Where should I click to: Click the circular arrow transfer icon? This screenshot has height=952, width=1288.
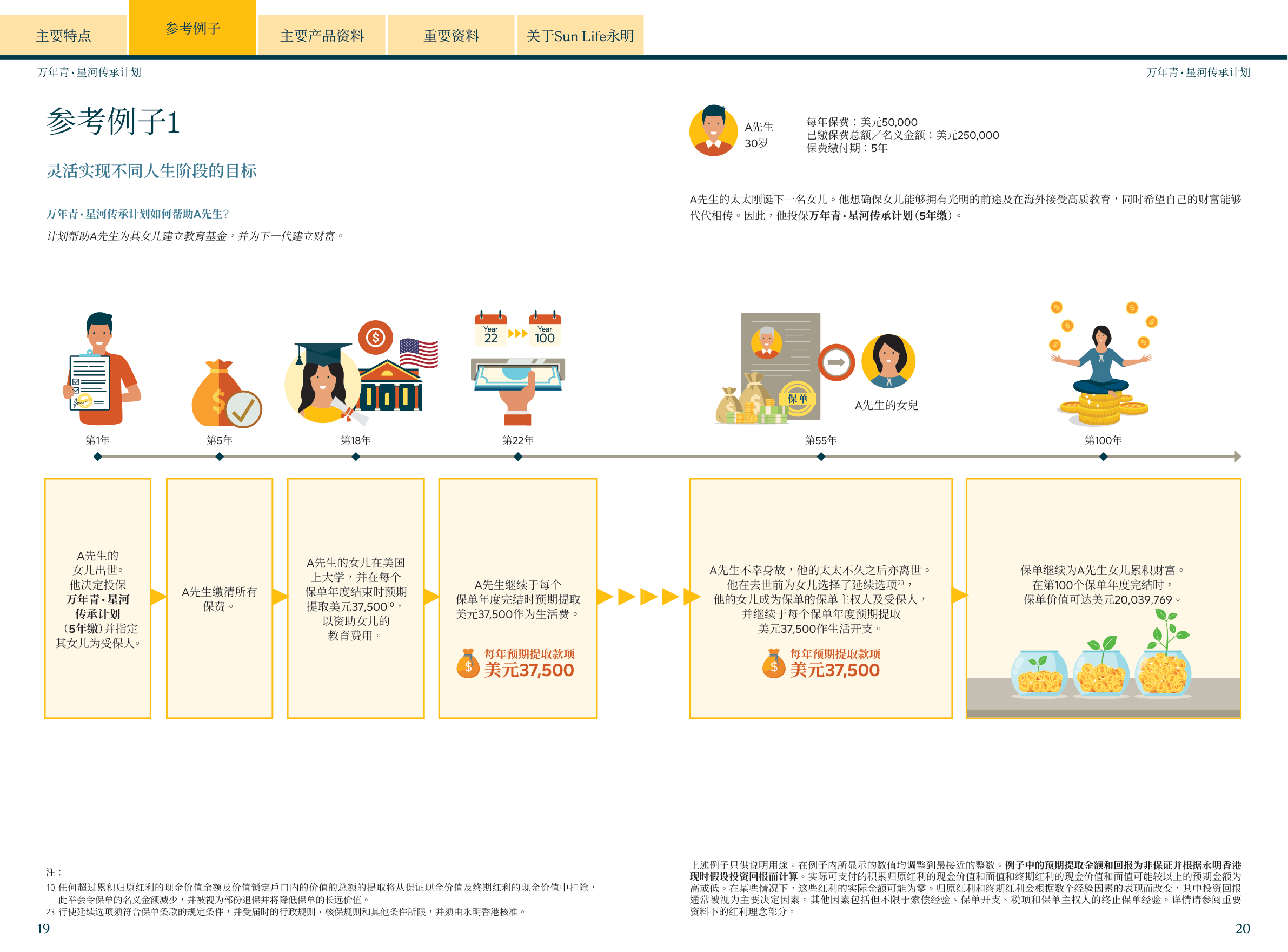click(836, 362)
